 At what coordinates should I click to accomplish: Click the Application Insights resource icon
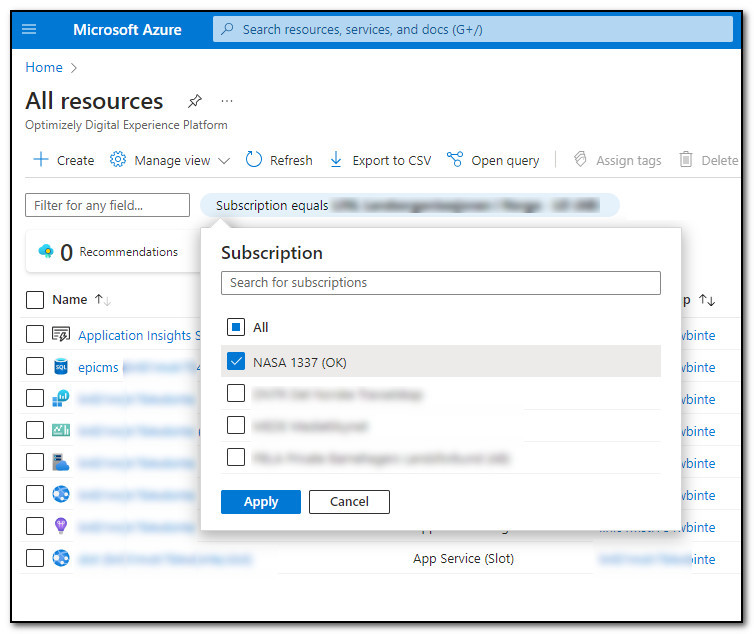pos(61,334)
